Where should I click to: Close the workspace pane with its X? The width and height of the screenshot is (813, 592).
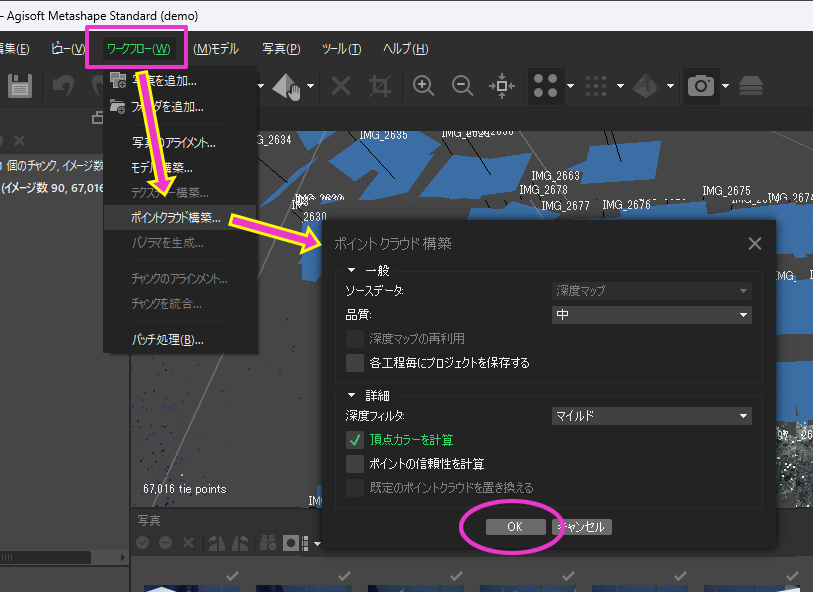click(x=19, y=140)
